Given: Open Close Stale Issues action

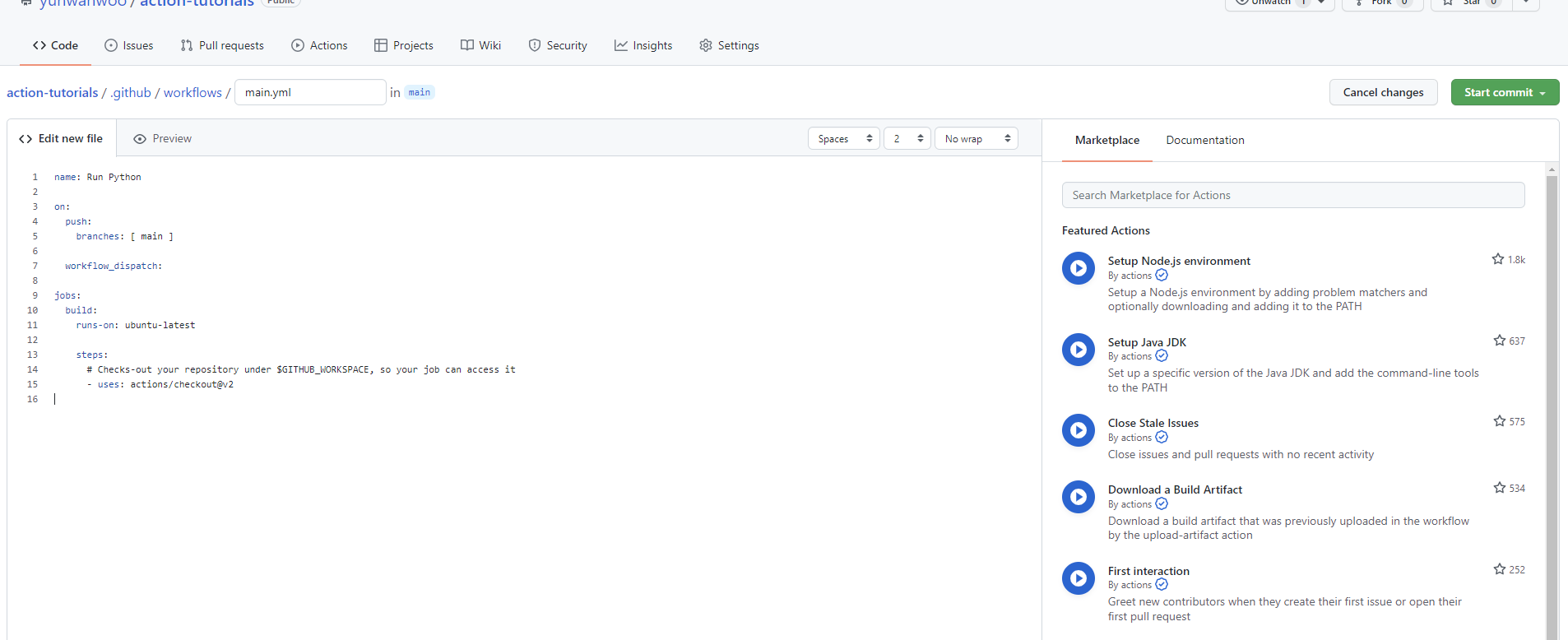Looking at the screenshot, I should pos(1153,423).
